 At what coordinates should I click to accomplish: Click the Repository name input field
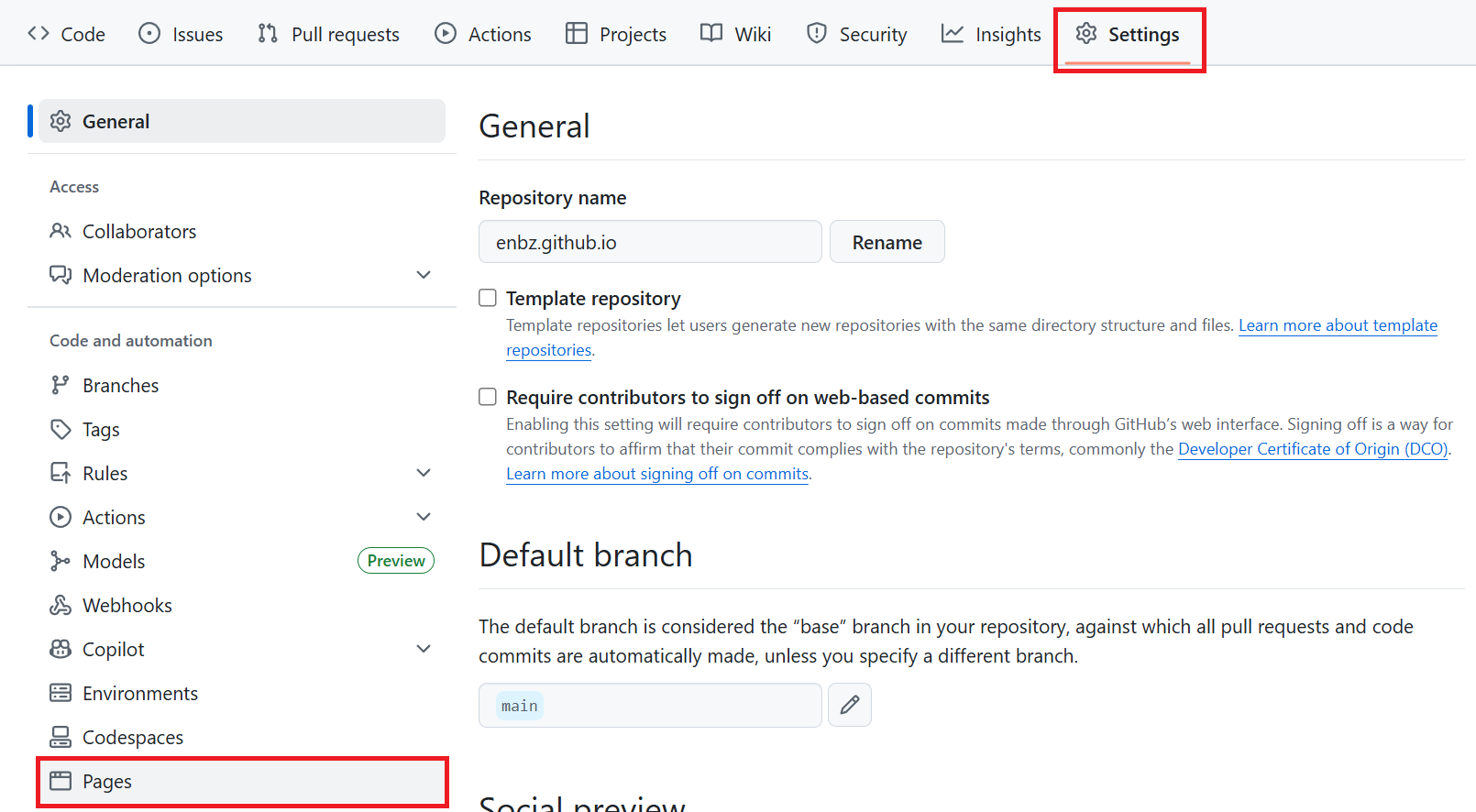[650, 242]
